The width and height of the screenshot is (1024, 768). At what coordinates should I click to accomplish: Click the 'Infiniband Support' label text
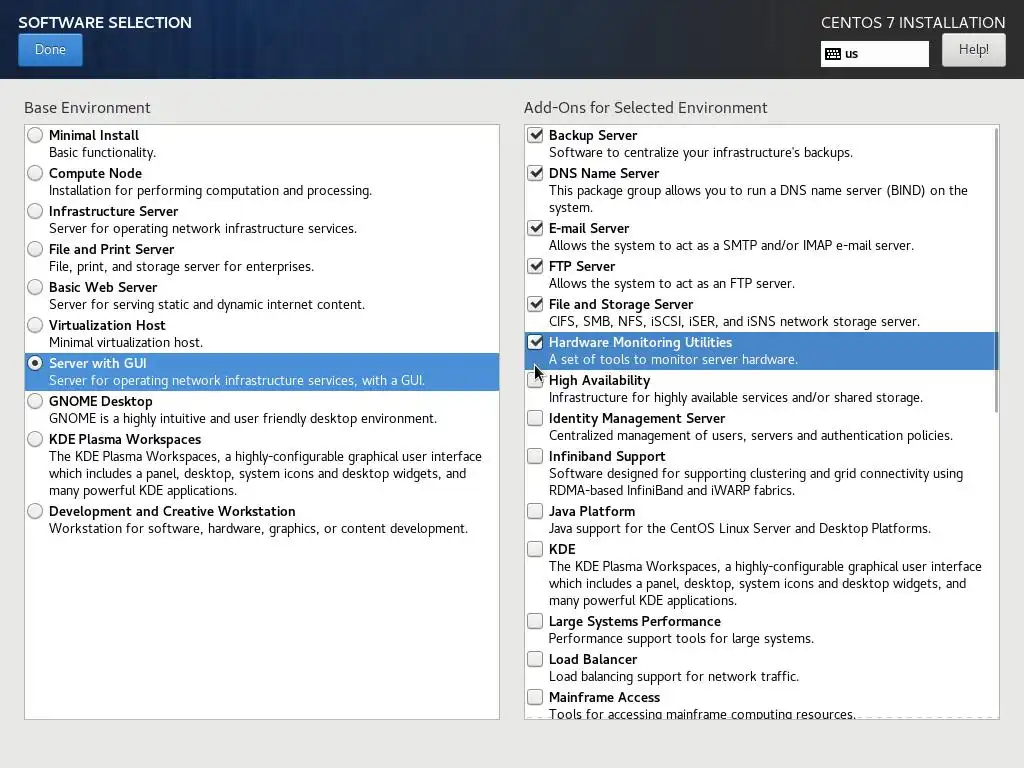[x=607, y=456]
